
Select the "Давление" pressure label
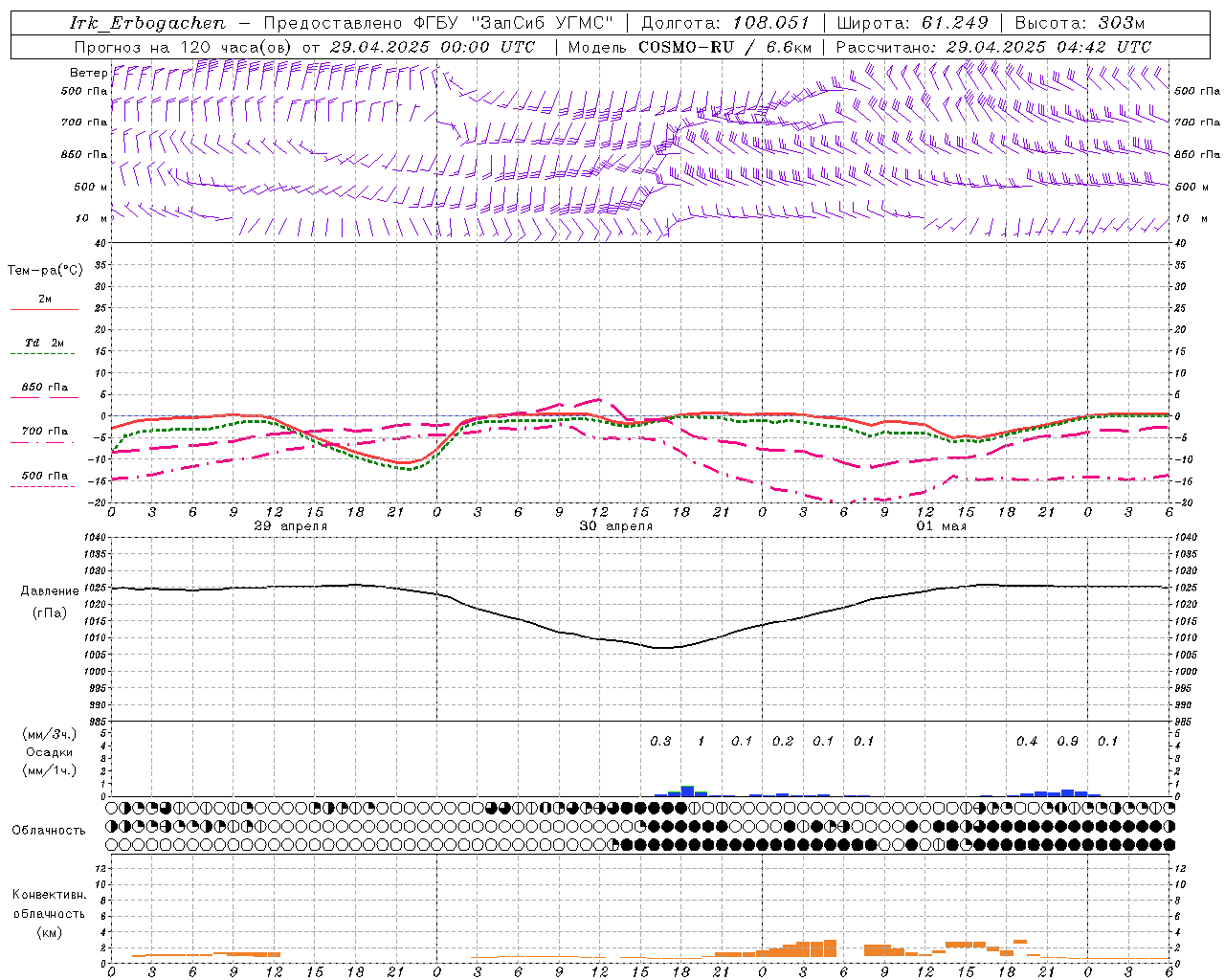50,591
